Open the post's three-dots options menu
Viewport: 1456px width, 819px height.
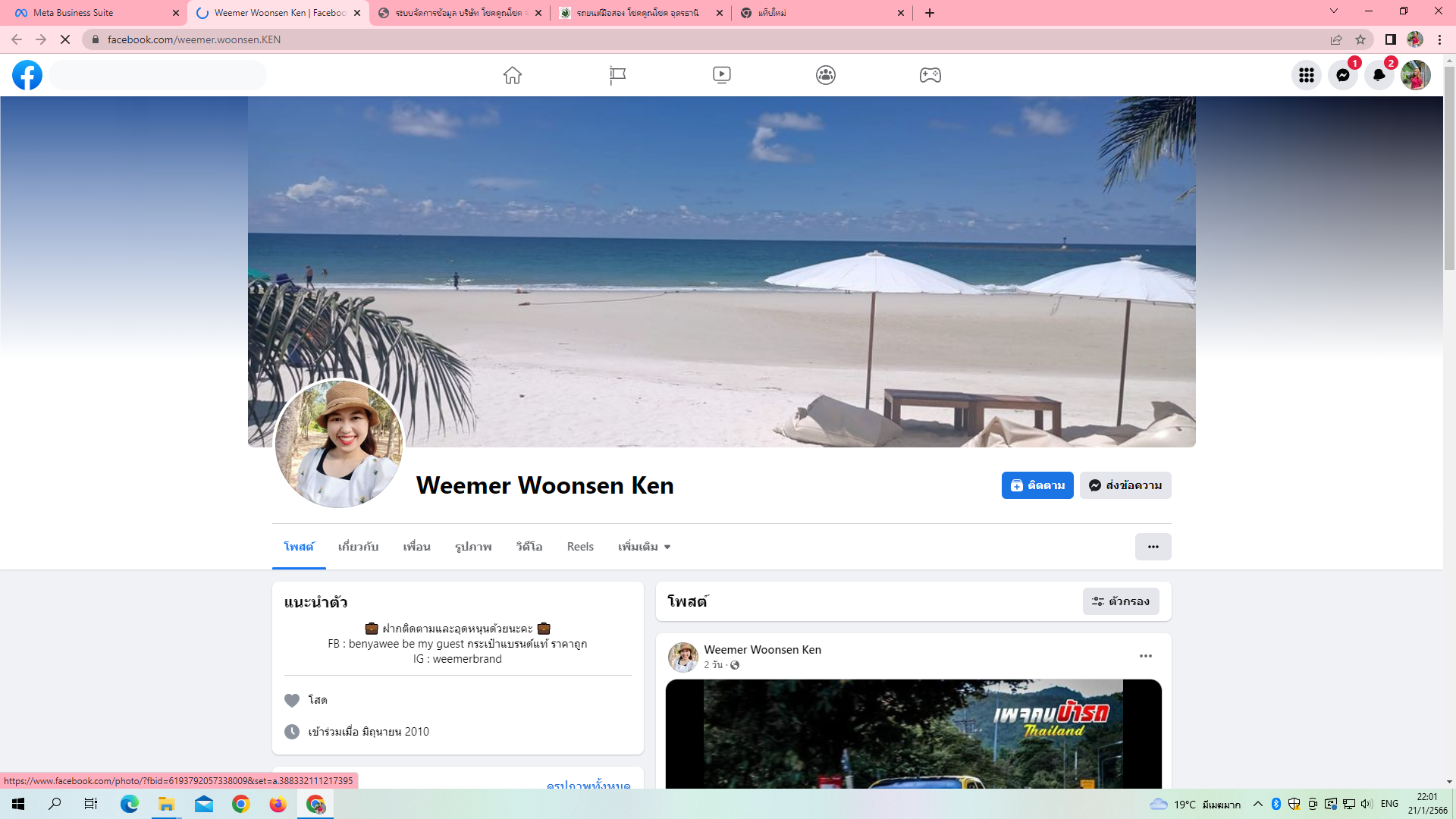pyautogui.click(x=1145, y=656)
